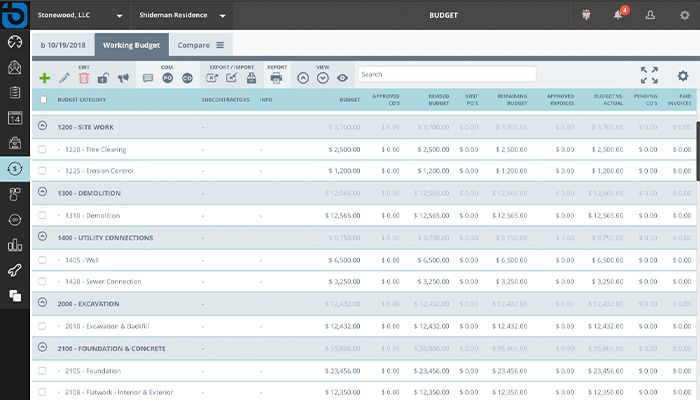Check the 1310 - Demolition row checkbox
Screen dimensions: 700x400
[42, 215]
